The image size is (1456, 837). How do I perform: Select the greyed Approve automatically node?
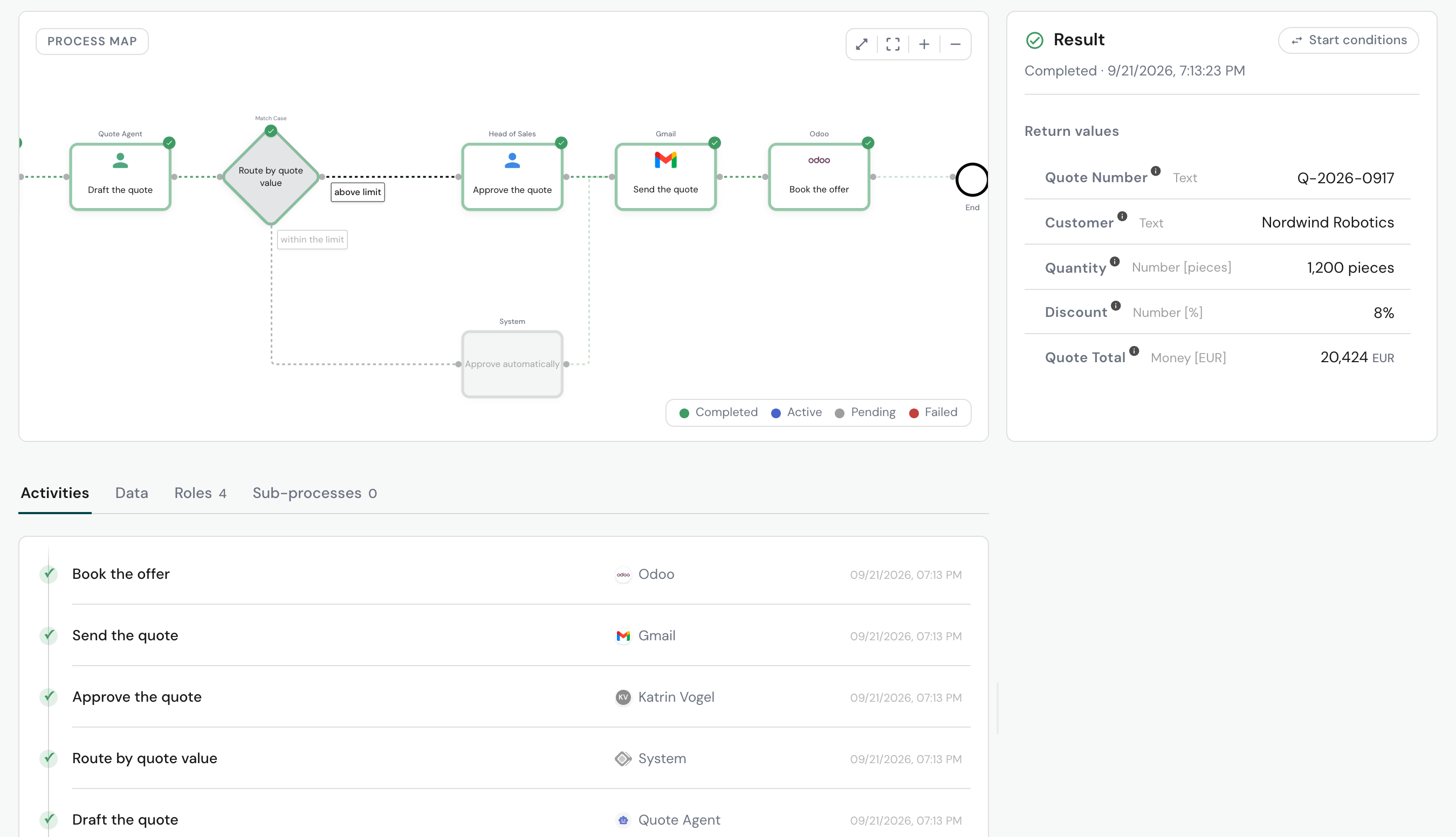[512, 364]
